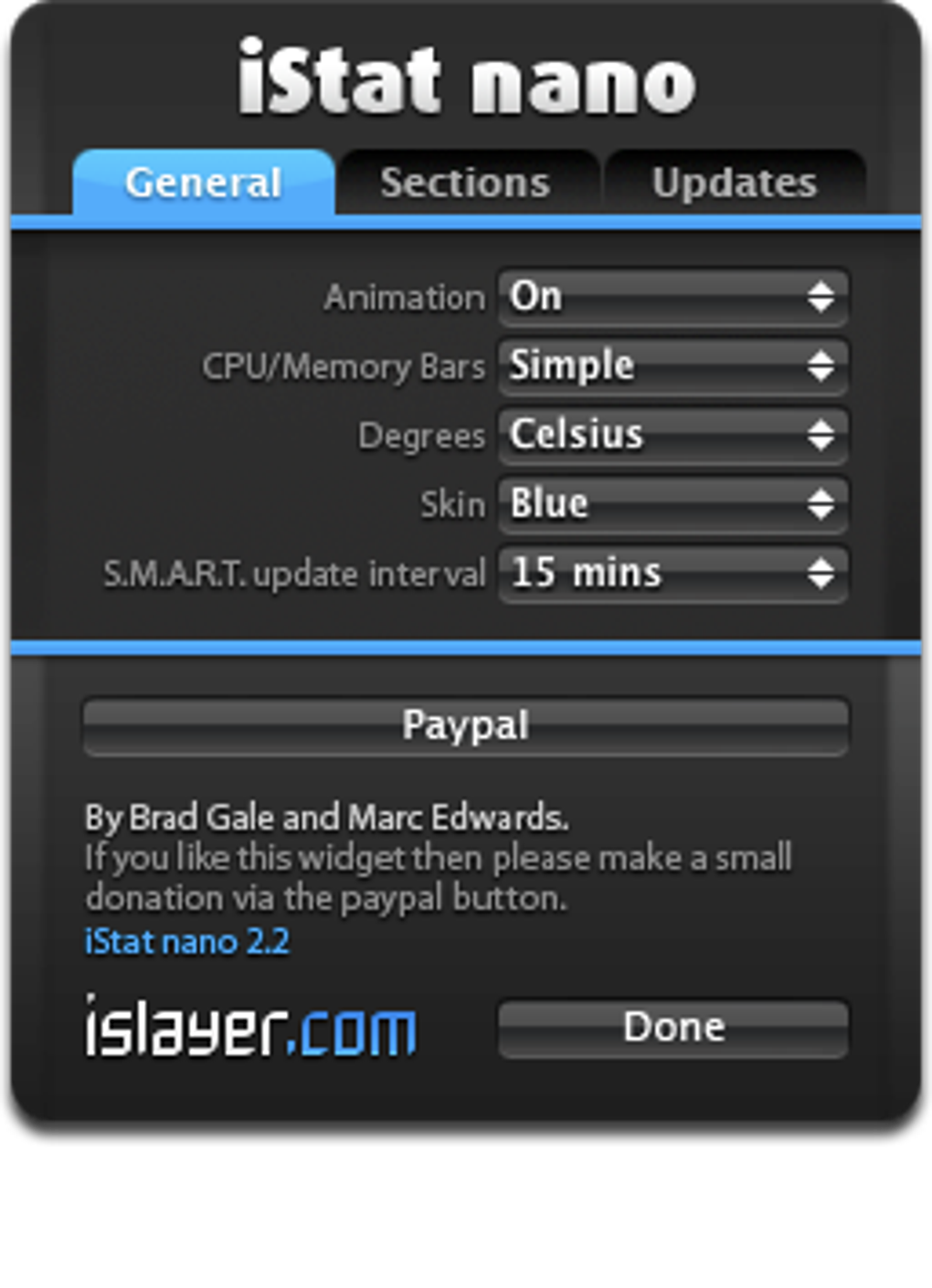This screenshot has height=1288, width=932.
Task: Click the Done button
Action: [673, 1029]
